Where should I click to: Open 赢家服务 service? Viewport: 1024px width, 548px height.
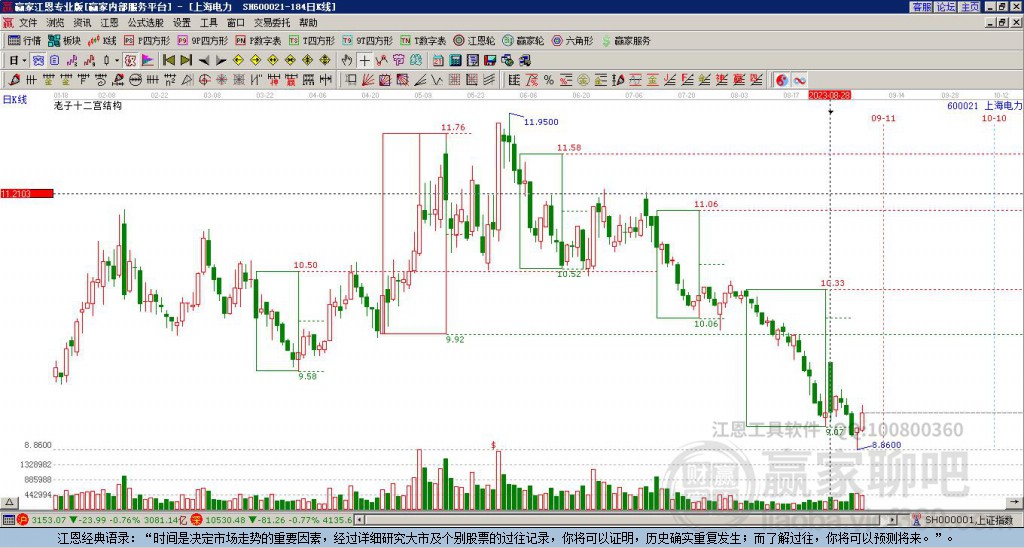(x=626, y=40)
